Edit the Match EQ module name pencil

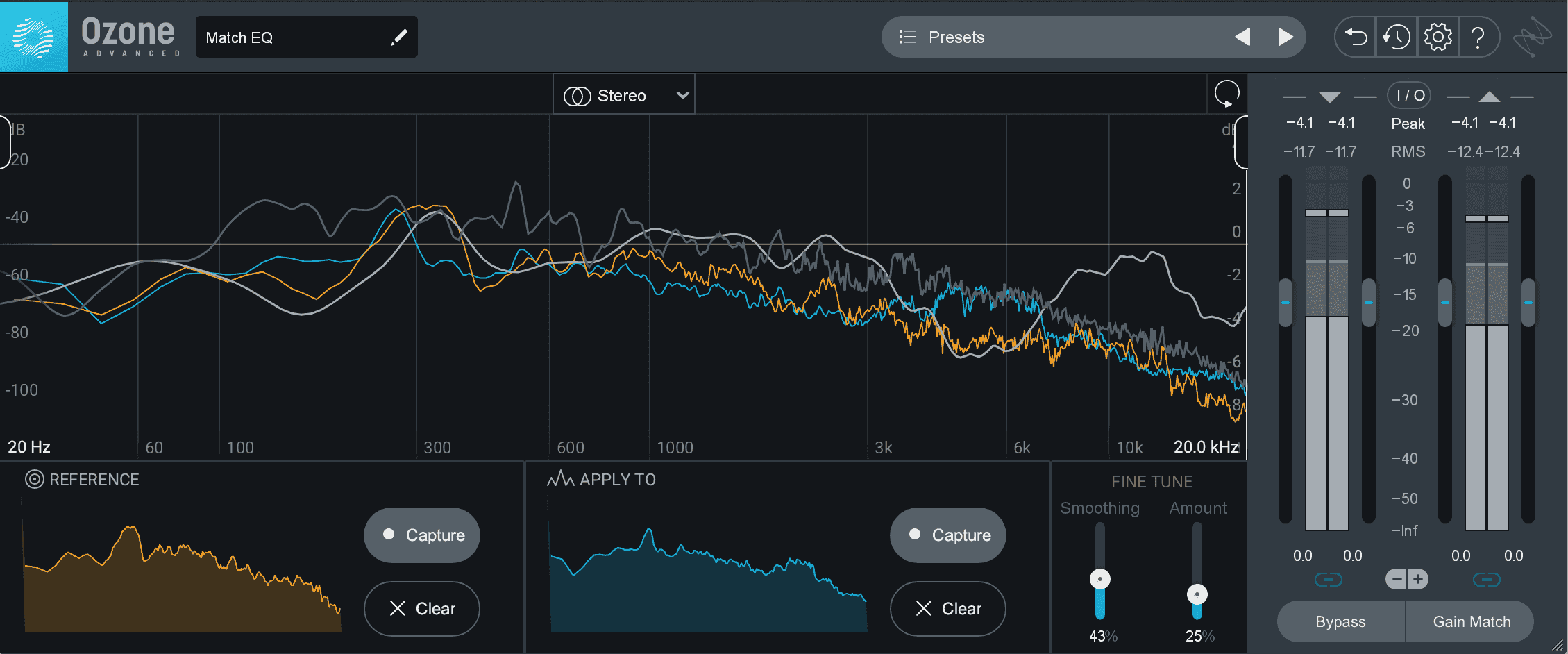click(x=398, y=37)
